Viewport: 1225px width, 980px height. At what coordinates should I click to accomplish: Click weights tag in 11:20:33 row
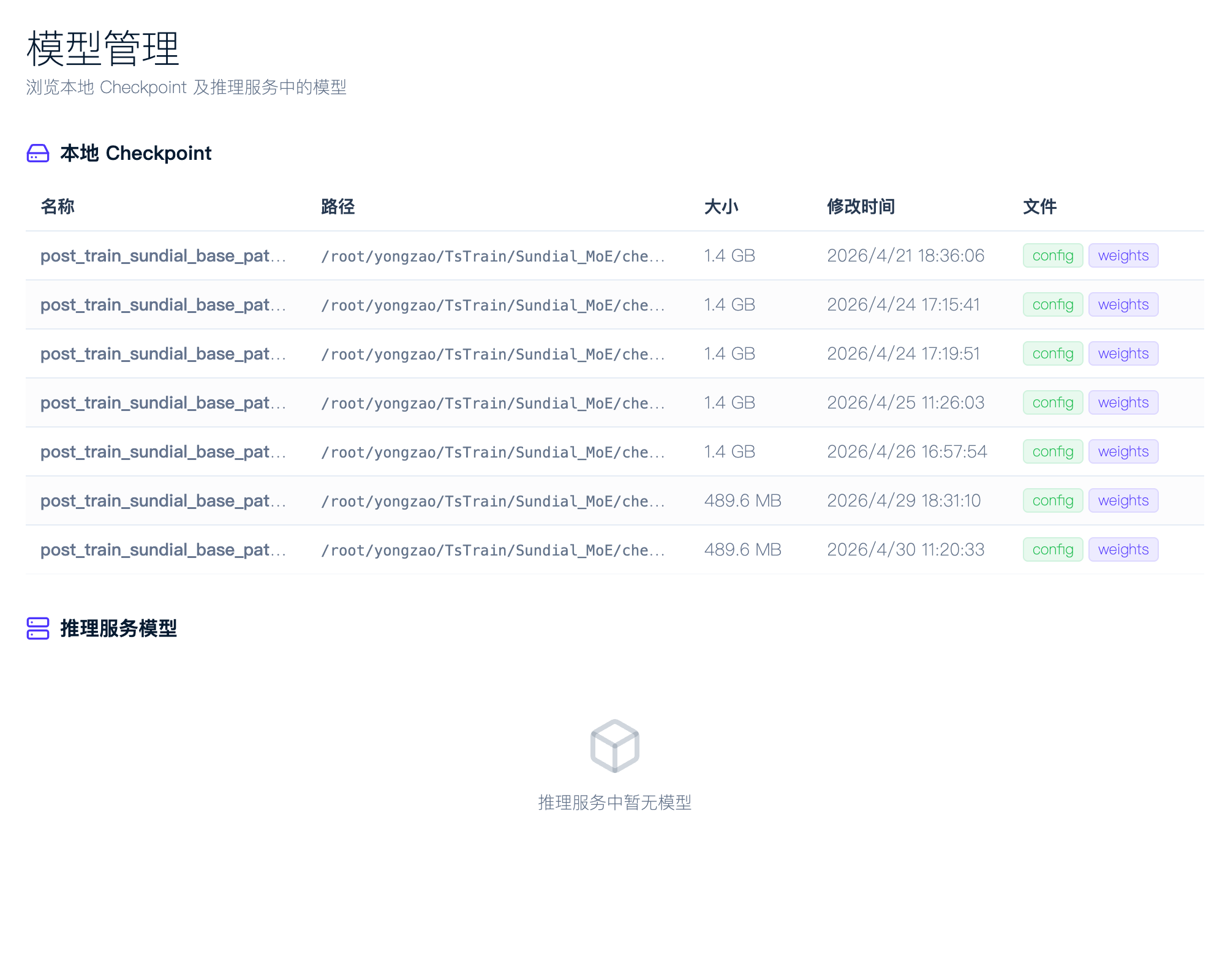(1123, 549)
